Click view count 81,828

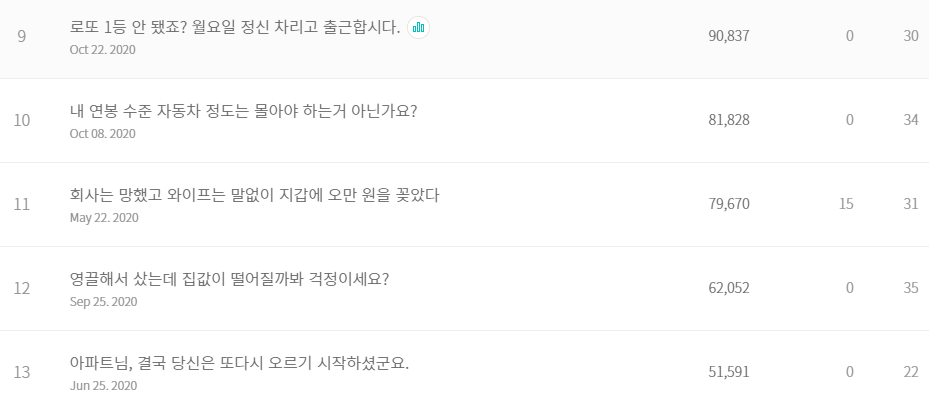tap(729, 120)
